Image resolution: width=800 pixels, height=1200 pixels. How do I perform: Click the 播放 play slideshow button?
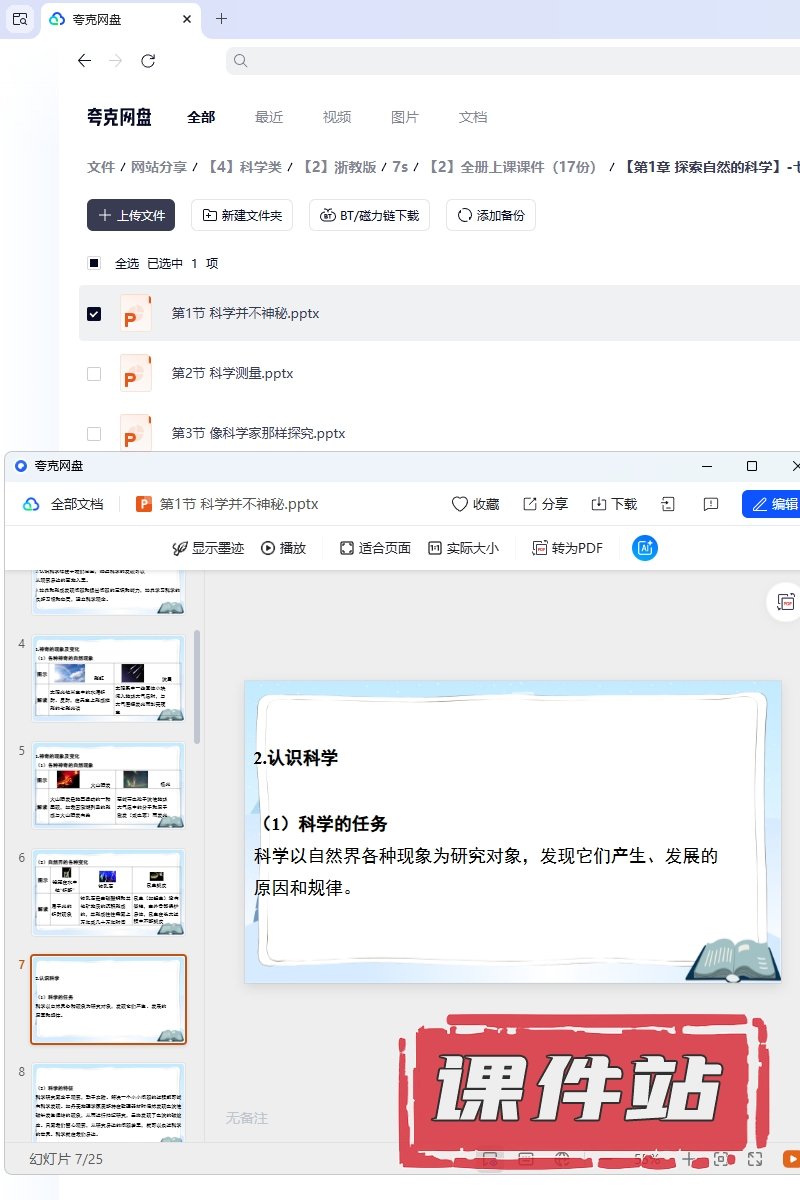[x=283, y=548]
